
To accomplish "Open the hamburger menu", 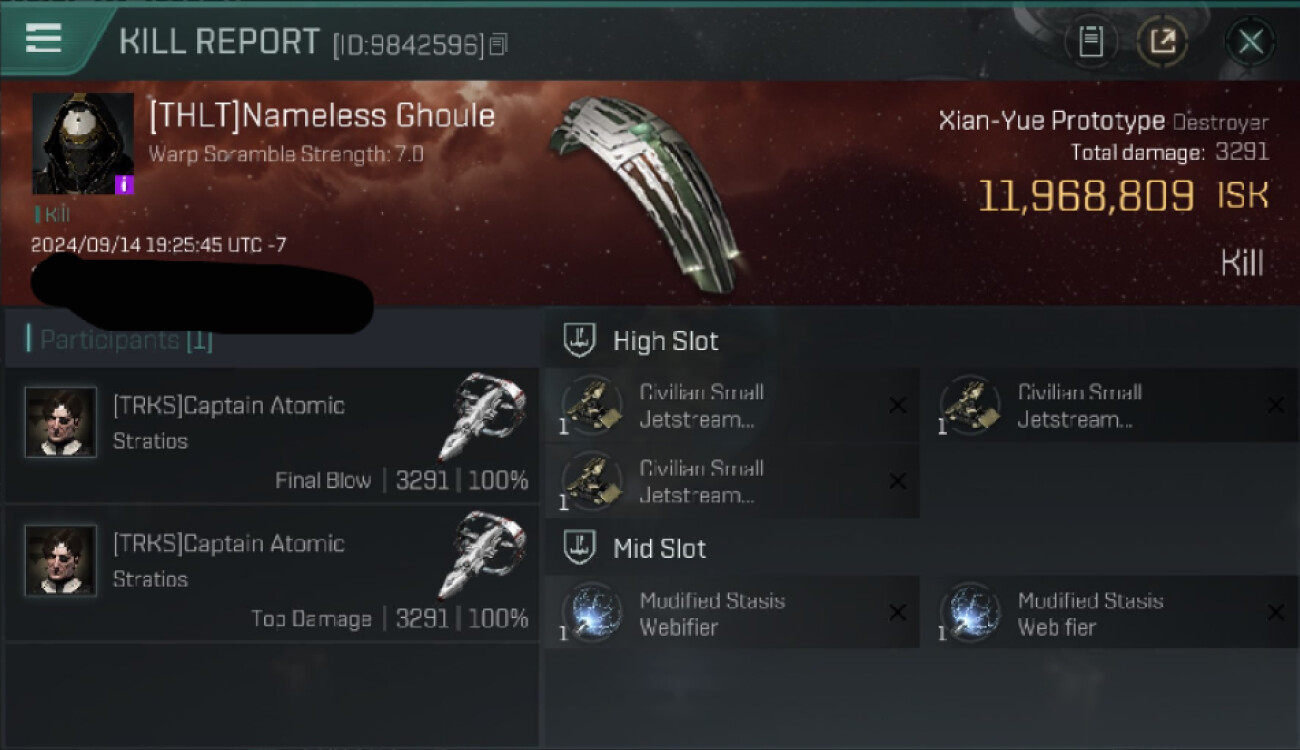I will pos(43,38).
